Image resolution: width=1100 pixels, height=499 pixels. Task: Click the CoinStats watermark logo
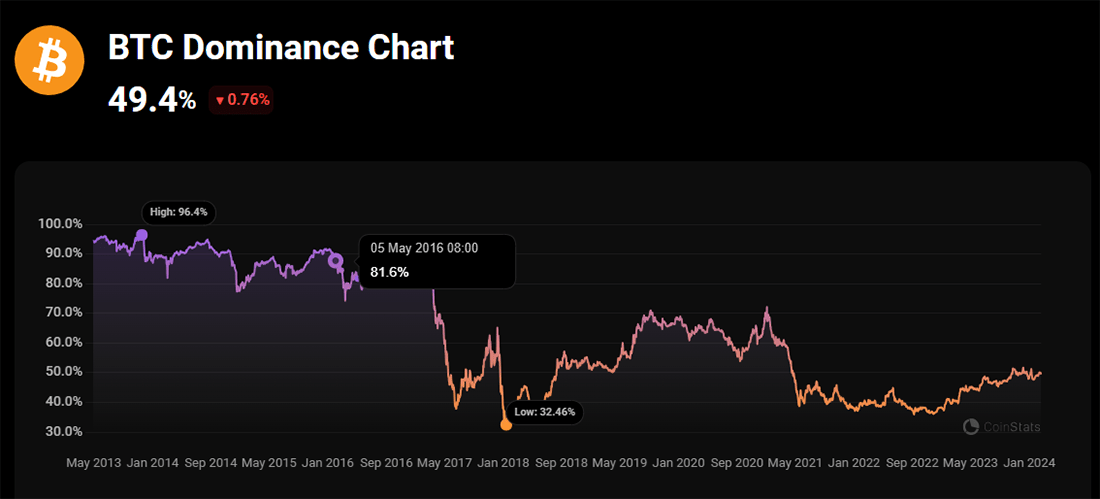coord(1002,427)
